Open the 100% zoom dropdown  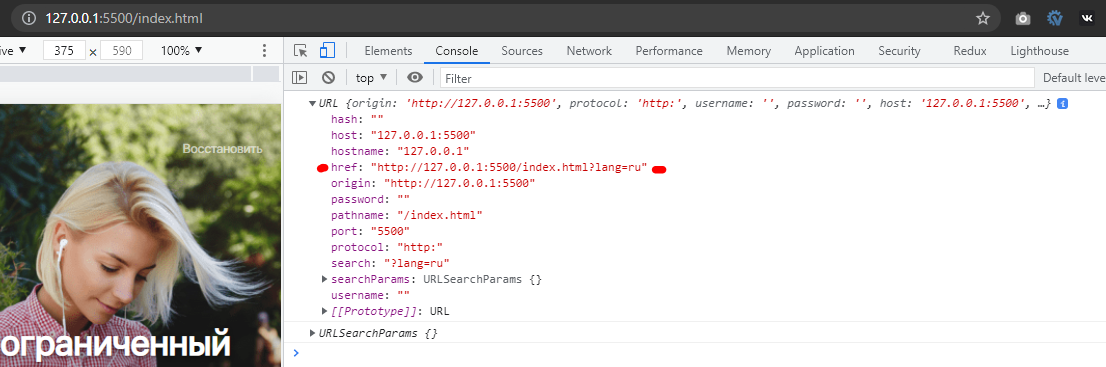[x=181, y=51]
